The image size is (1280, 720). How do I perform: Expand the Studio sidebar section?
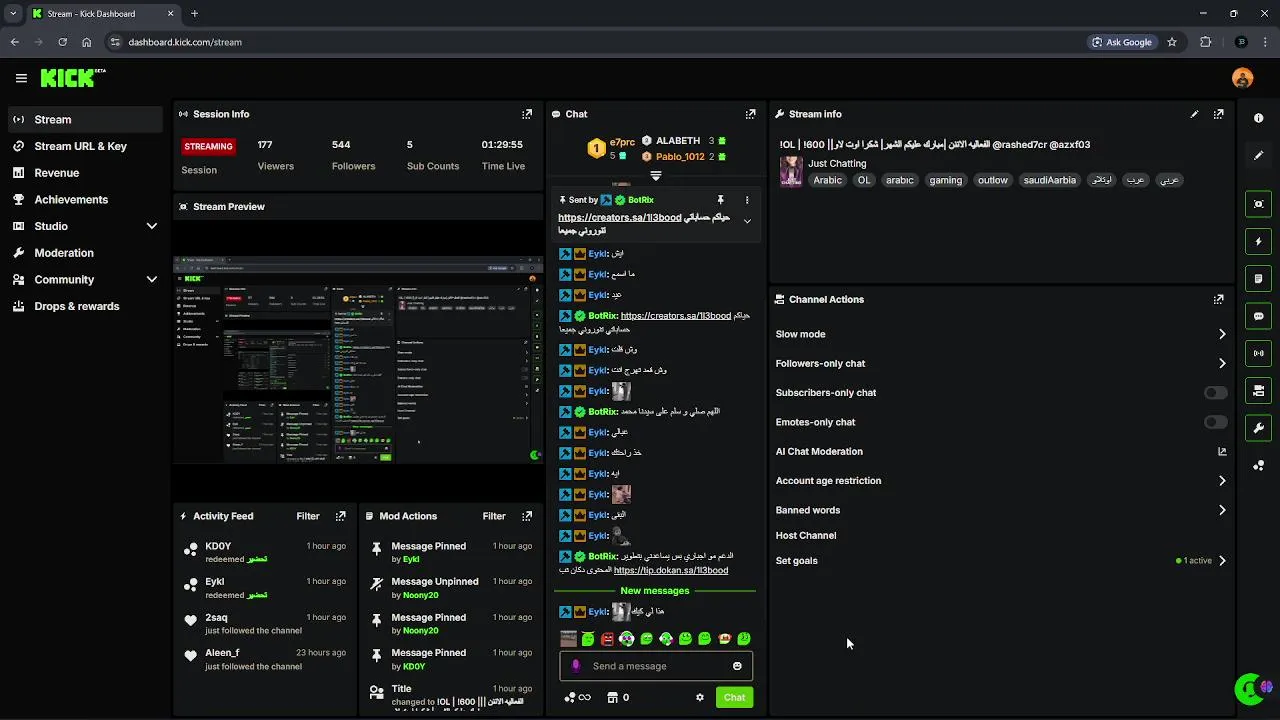(152, 226)
